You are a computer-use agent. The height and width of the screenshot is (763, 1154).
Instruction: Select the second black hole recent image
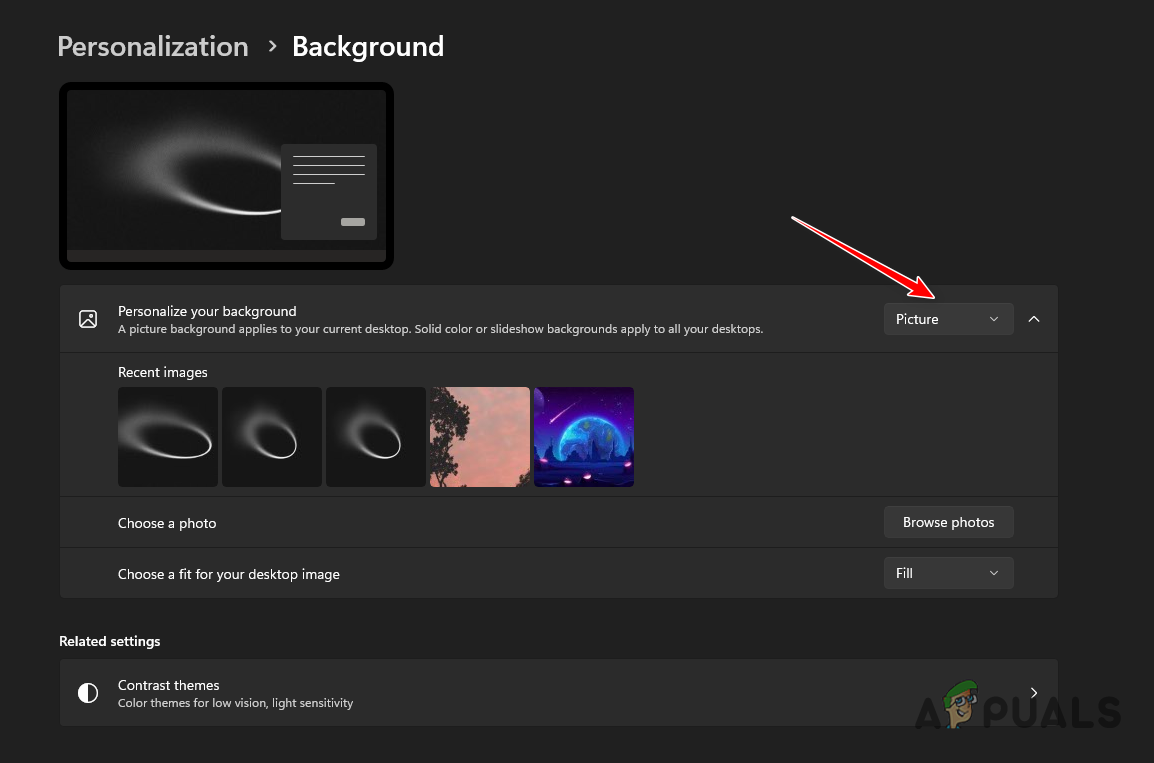[x=271, y=437]
